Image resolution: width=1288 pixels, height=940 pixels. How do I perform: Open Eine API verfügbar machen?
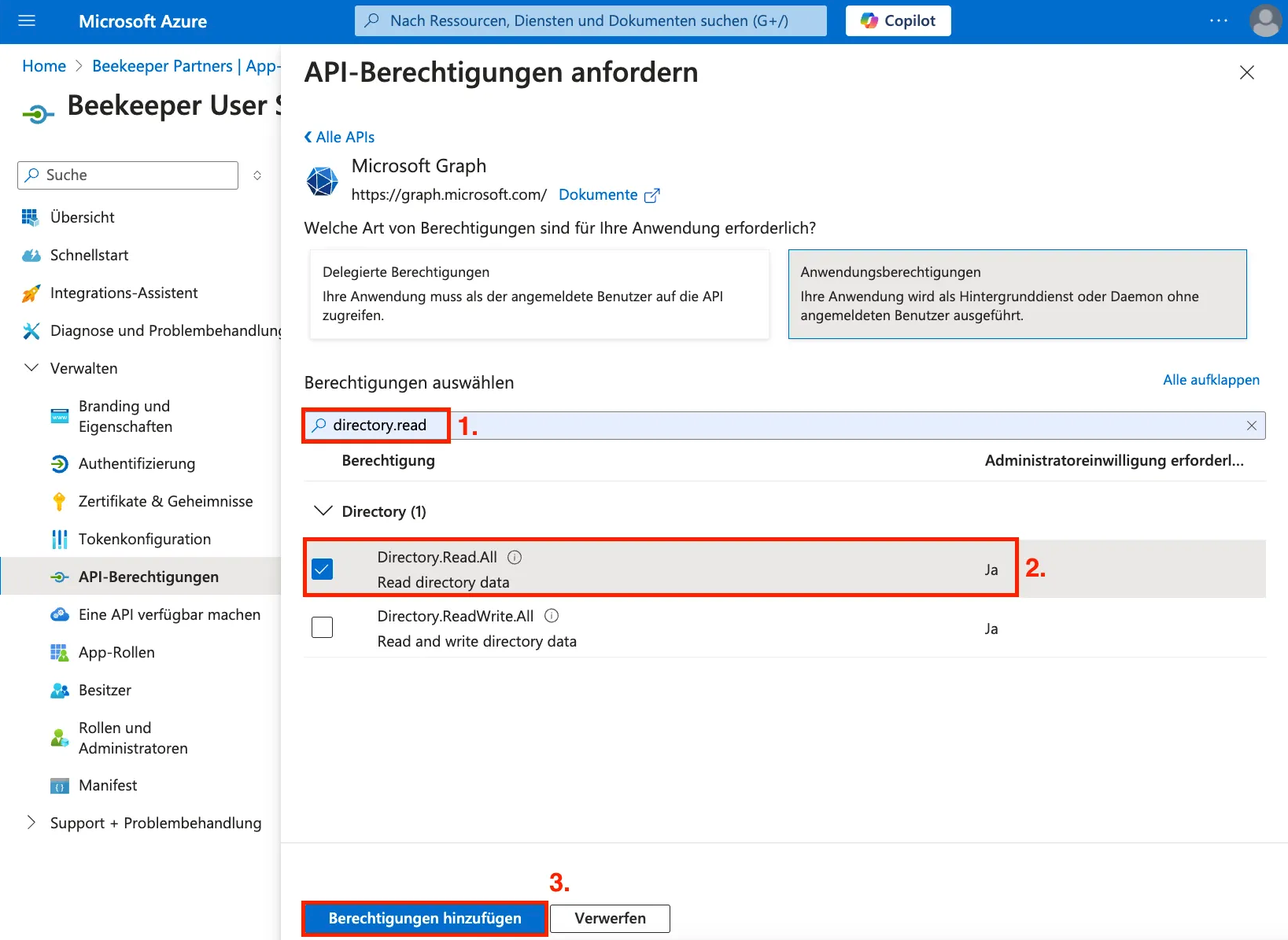(x=169, y=614)
